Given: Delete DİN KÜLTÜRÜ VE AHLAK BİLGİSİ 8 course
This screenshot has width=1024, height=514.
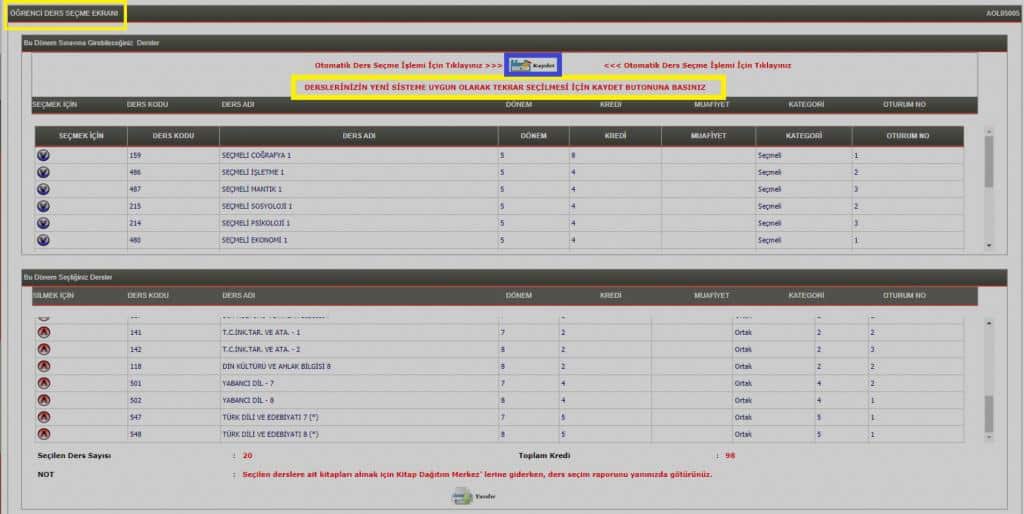Looking at the screenshot, I should pyautogui.click(x=43, y=366).
